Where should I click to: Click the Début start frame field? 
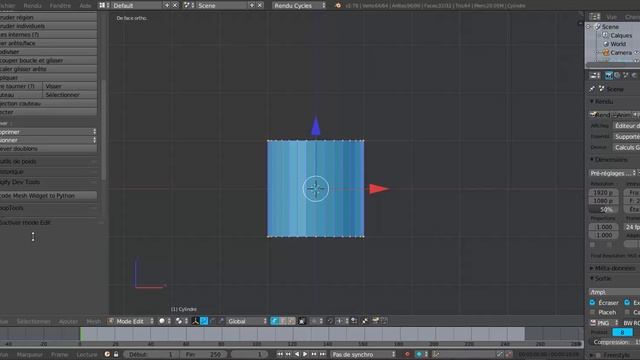tap(150, 354)
